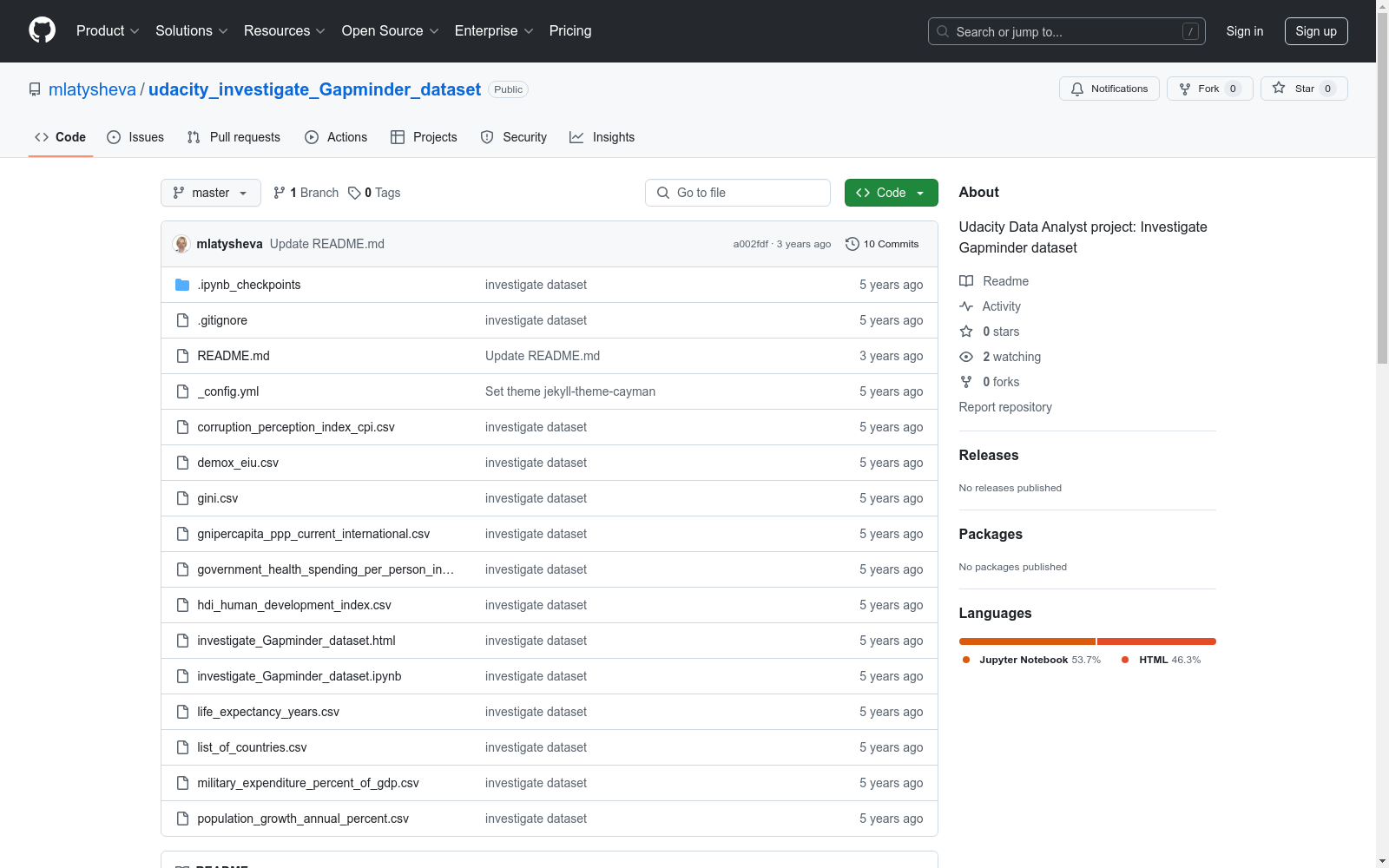
Task: Click the book icon beside Readme
Action: 966,281
